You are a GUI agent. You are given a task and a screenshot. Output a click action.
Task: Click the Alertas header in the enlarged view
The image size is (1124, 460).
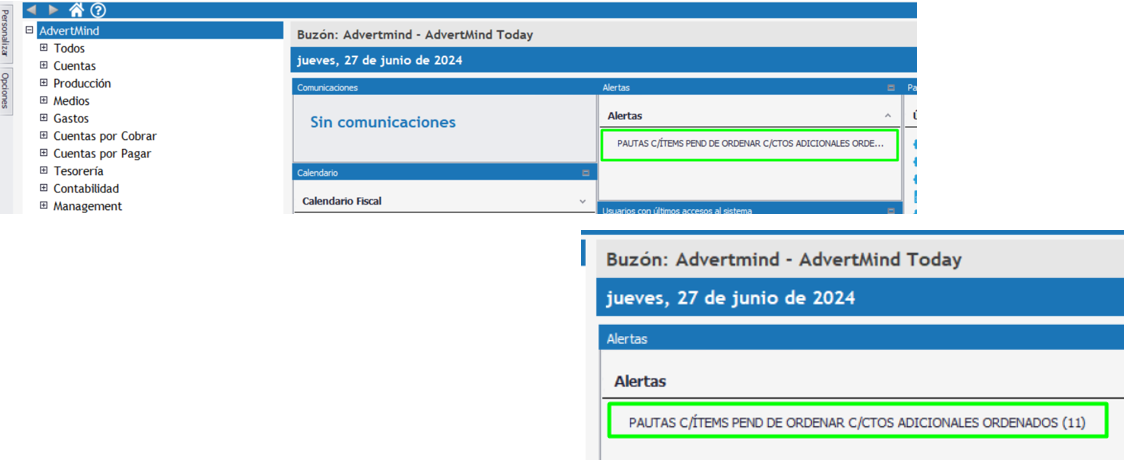coord(860,339)
